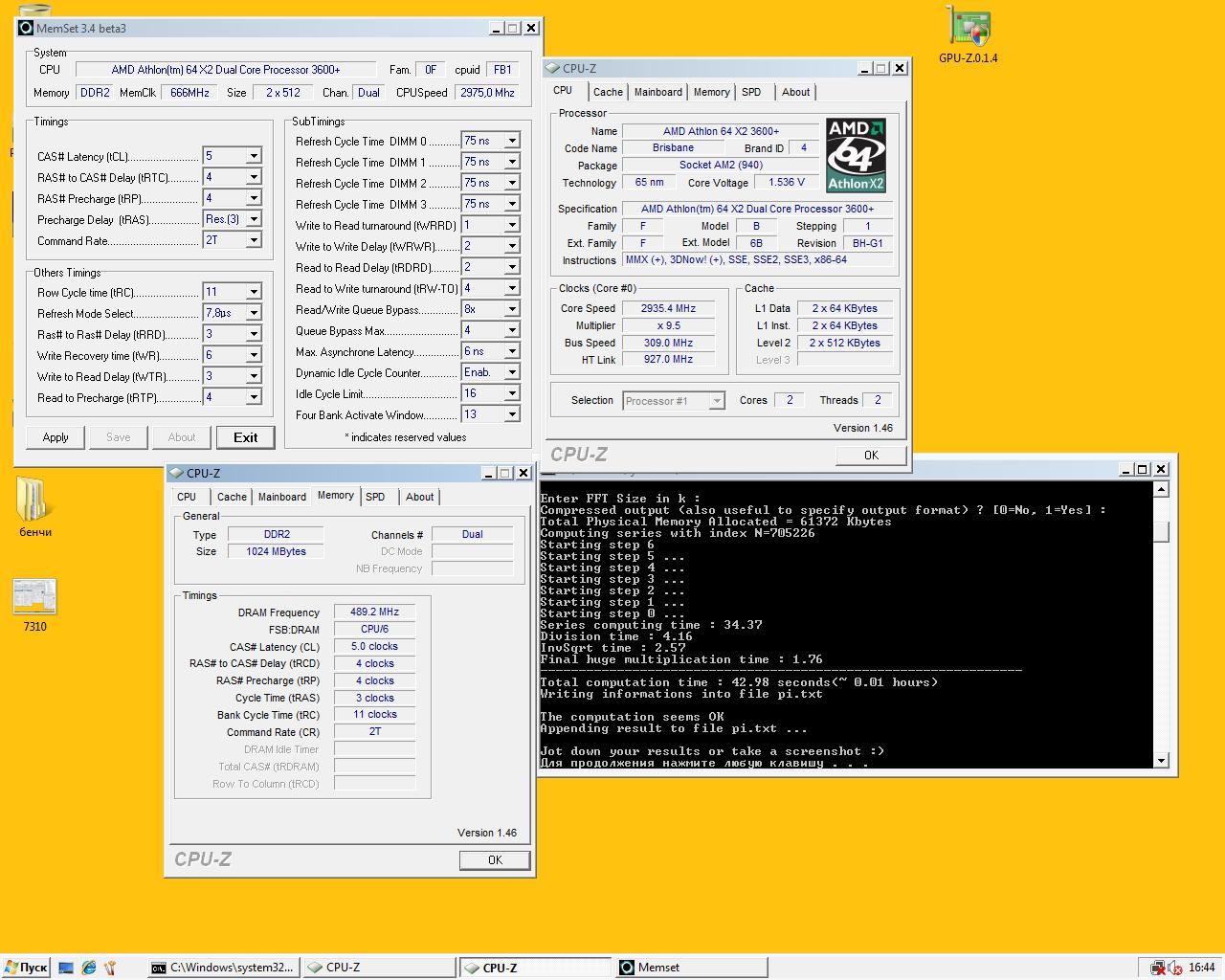
Task: Open Memory tab in top CPU-Z window
Action: (x=711, y=92)
